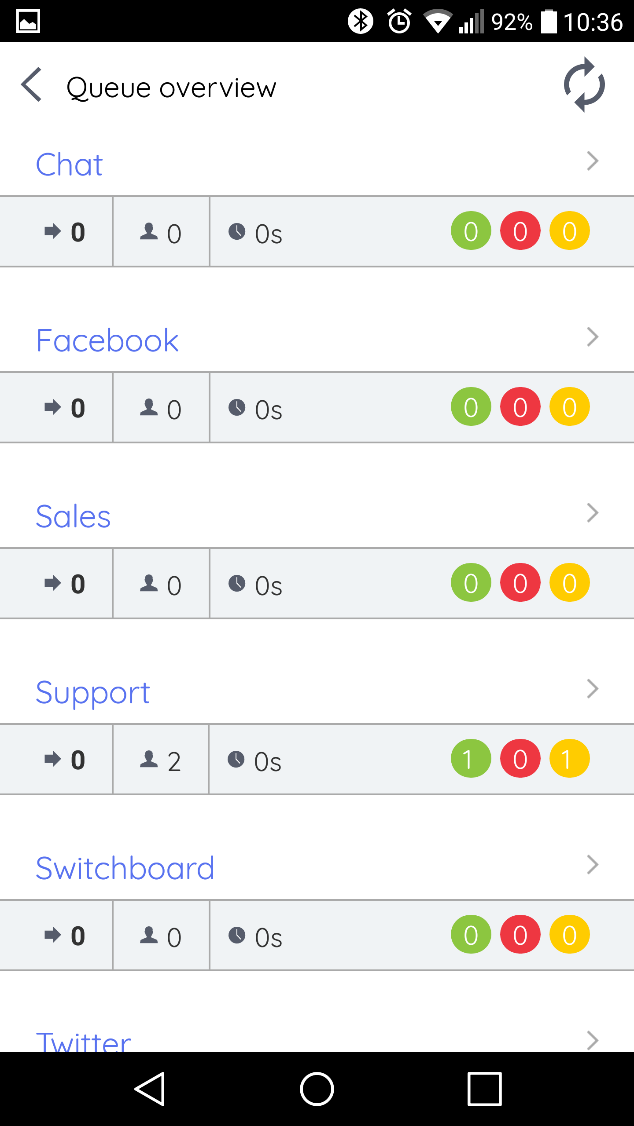Expand the Chat queue chevron
This screenshot has height=1126, width=634.
coord(592,161)
